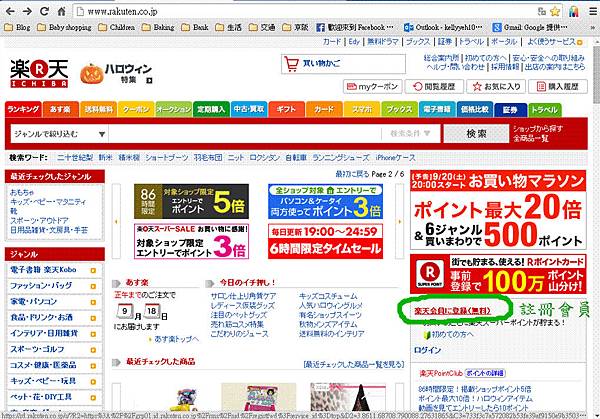The image size is (600, 419).
Task: Expand 家電・パソコン genre arrow
Action: pos(93,302)
